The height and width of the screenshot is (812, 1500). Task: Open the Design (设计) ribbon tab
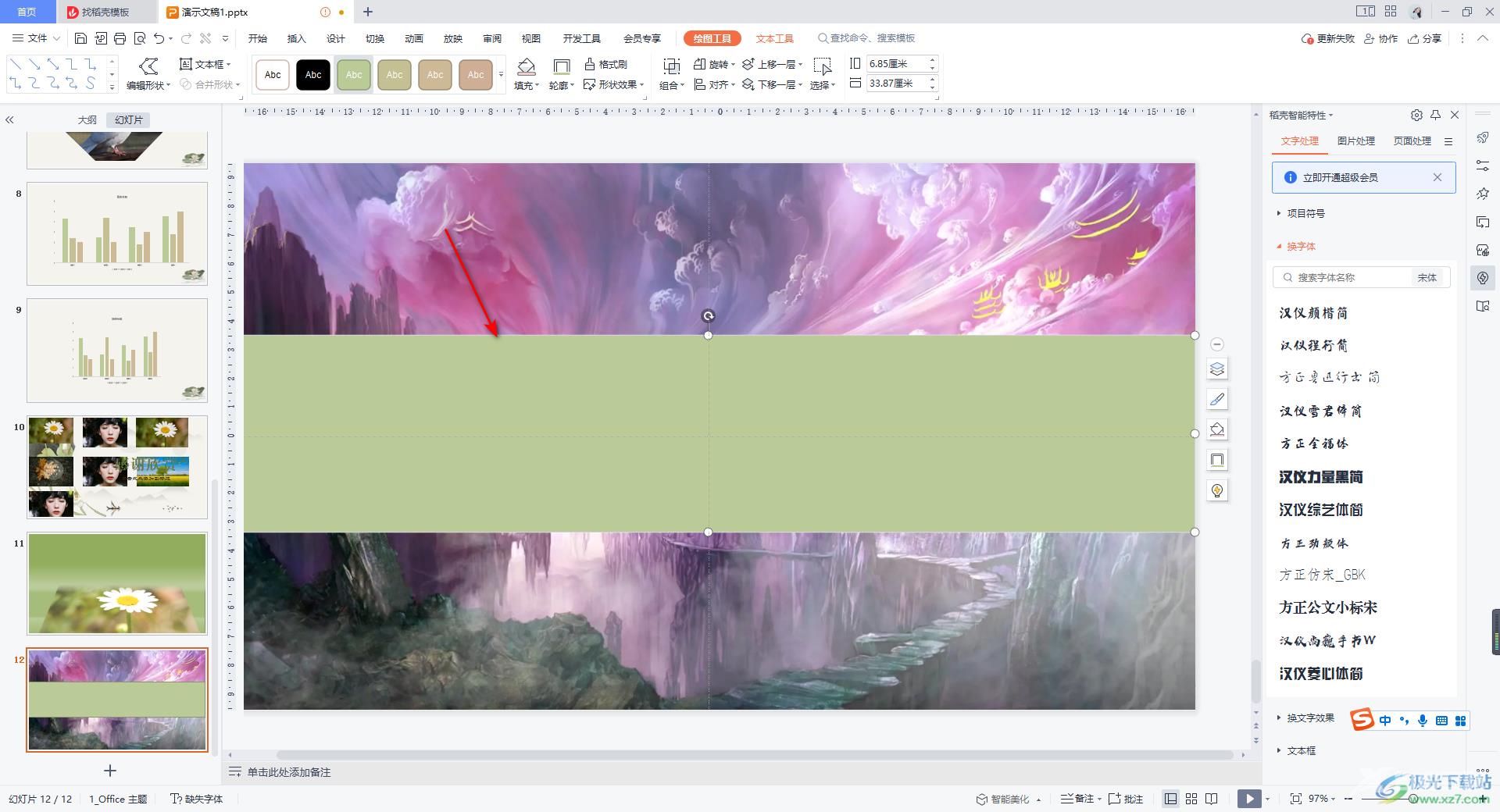[336, 38]
